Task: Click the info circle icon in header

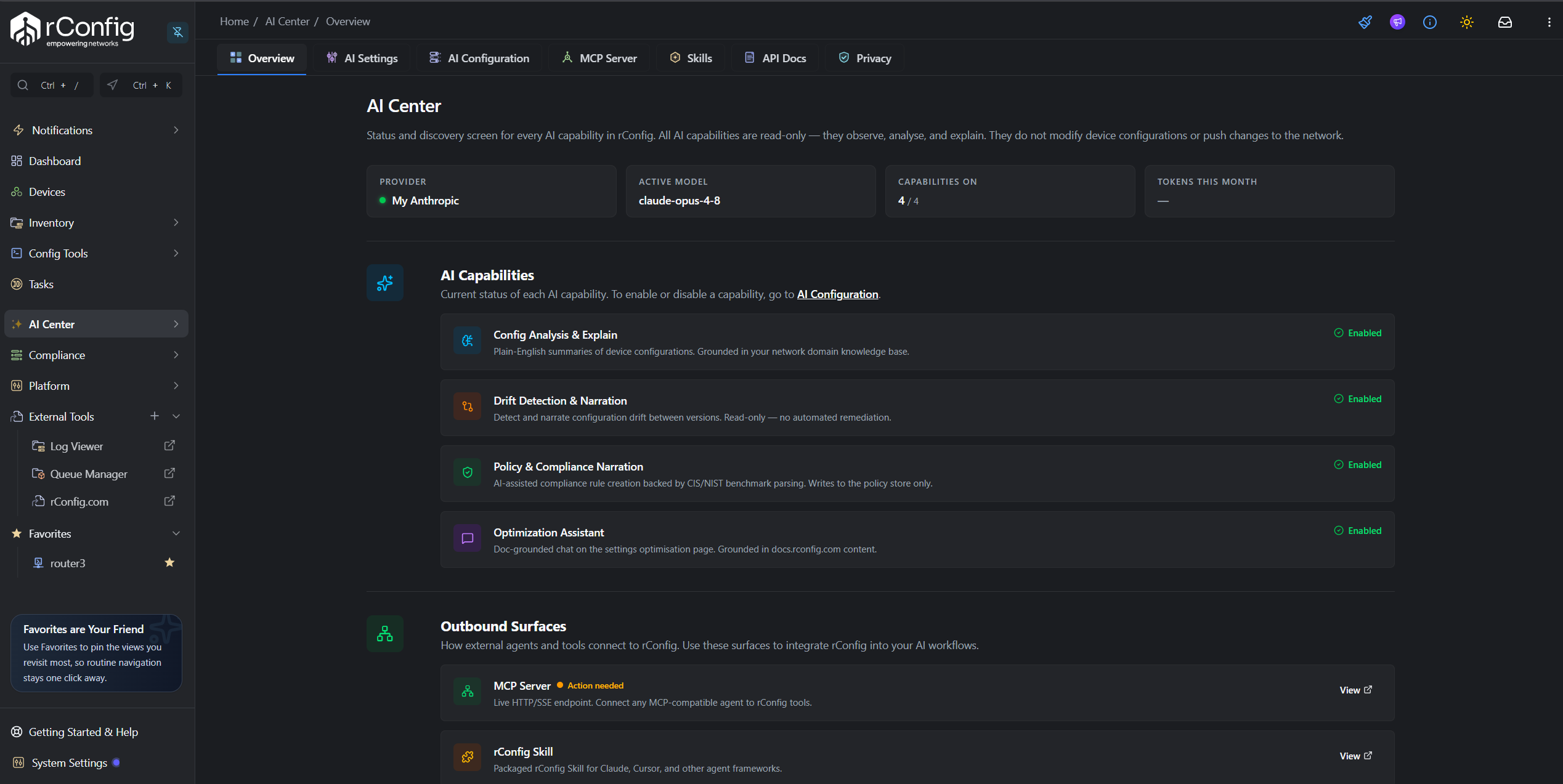Action: (x=1430, y=22)
